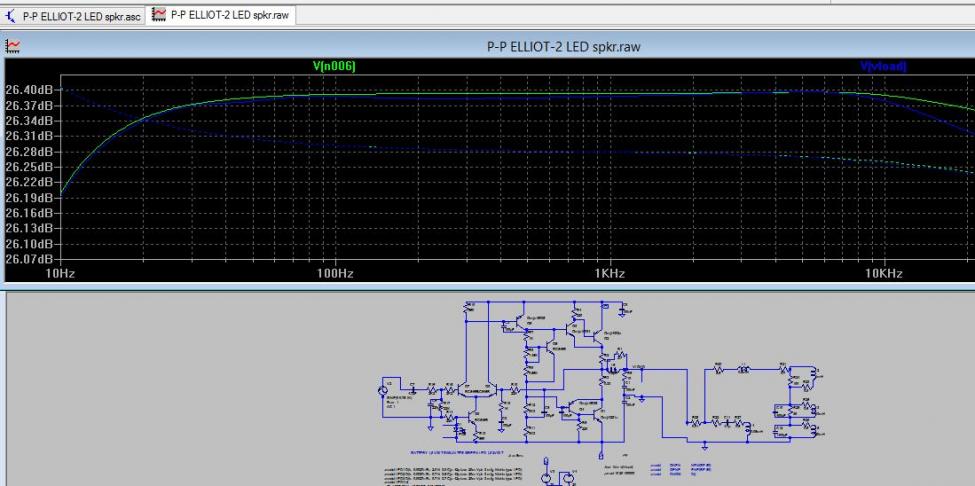The image size is (975, 486).
Task: Click the 100Hz frequency axis label
Action: 335,273
